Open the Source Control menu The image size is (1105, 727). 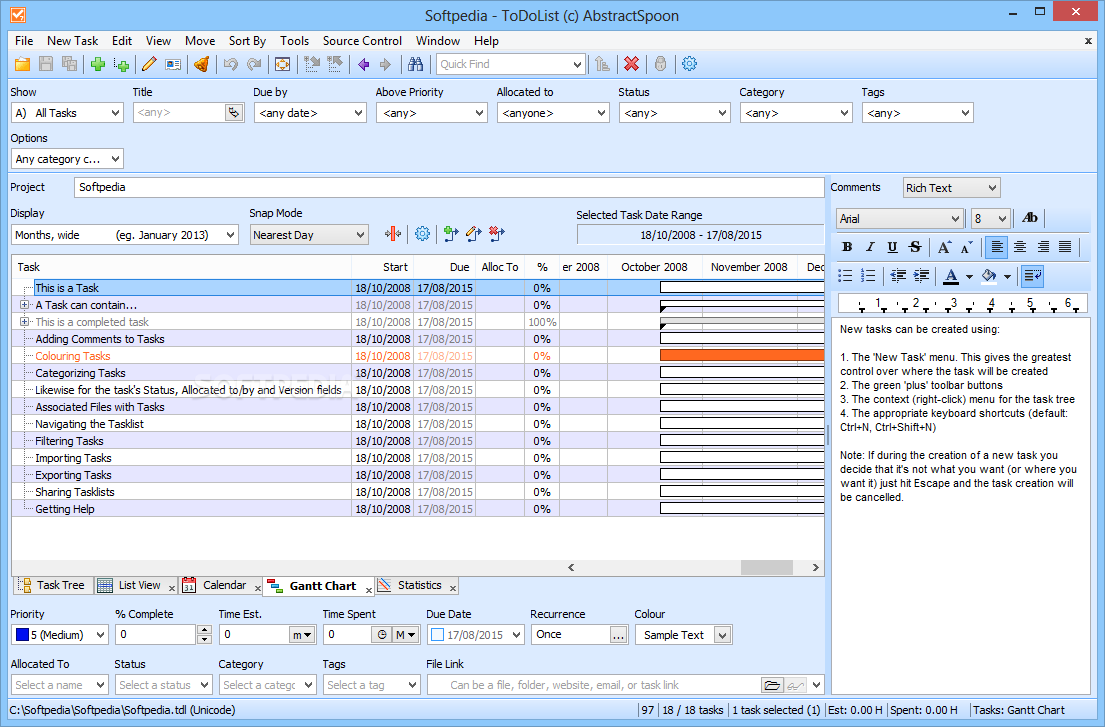[x=362, y=41]
